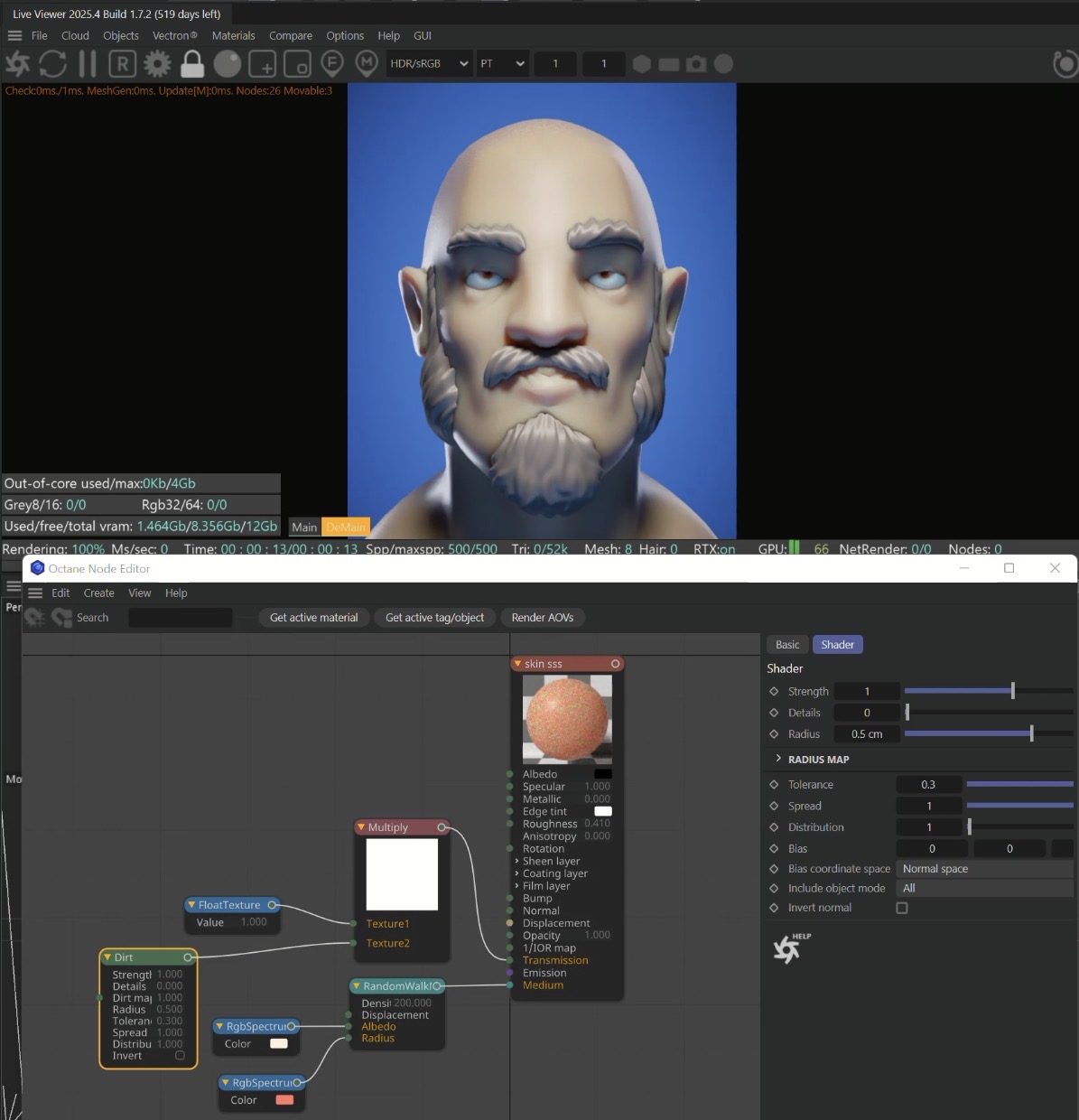Click the Node Editor search input field

pos(181,618)
